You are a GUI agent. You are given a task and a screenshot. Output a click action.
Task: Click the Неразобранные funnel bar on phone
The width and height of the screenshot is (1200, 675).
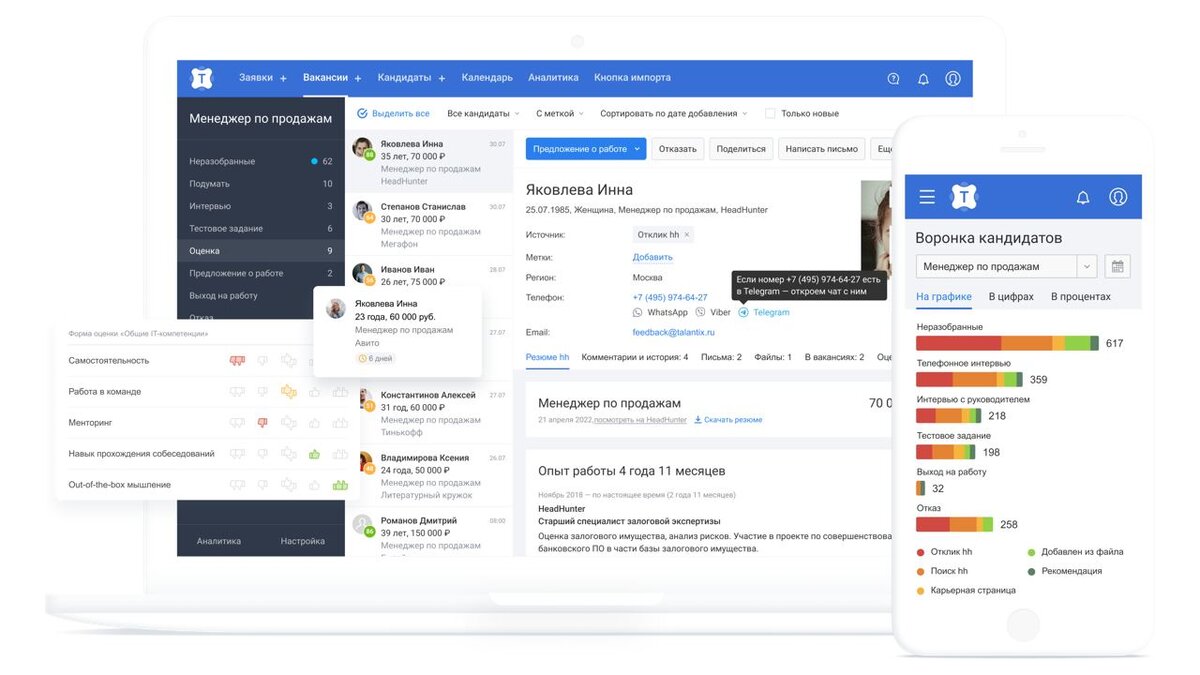[1007, 343]
